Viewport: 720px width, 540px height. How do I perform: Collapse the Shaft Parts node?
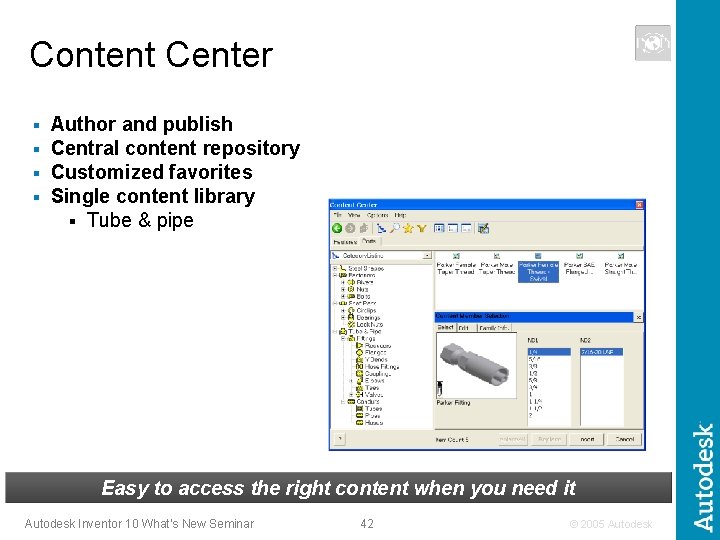335,304
